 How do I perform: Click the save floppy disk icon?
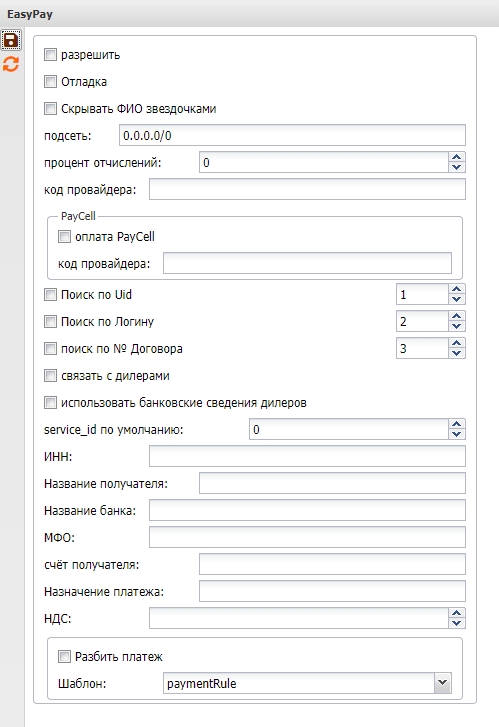(11, 40)
